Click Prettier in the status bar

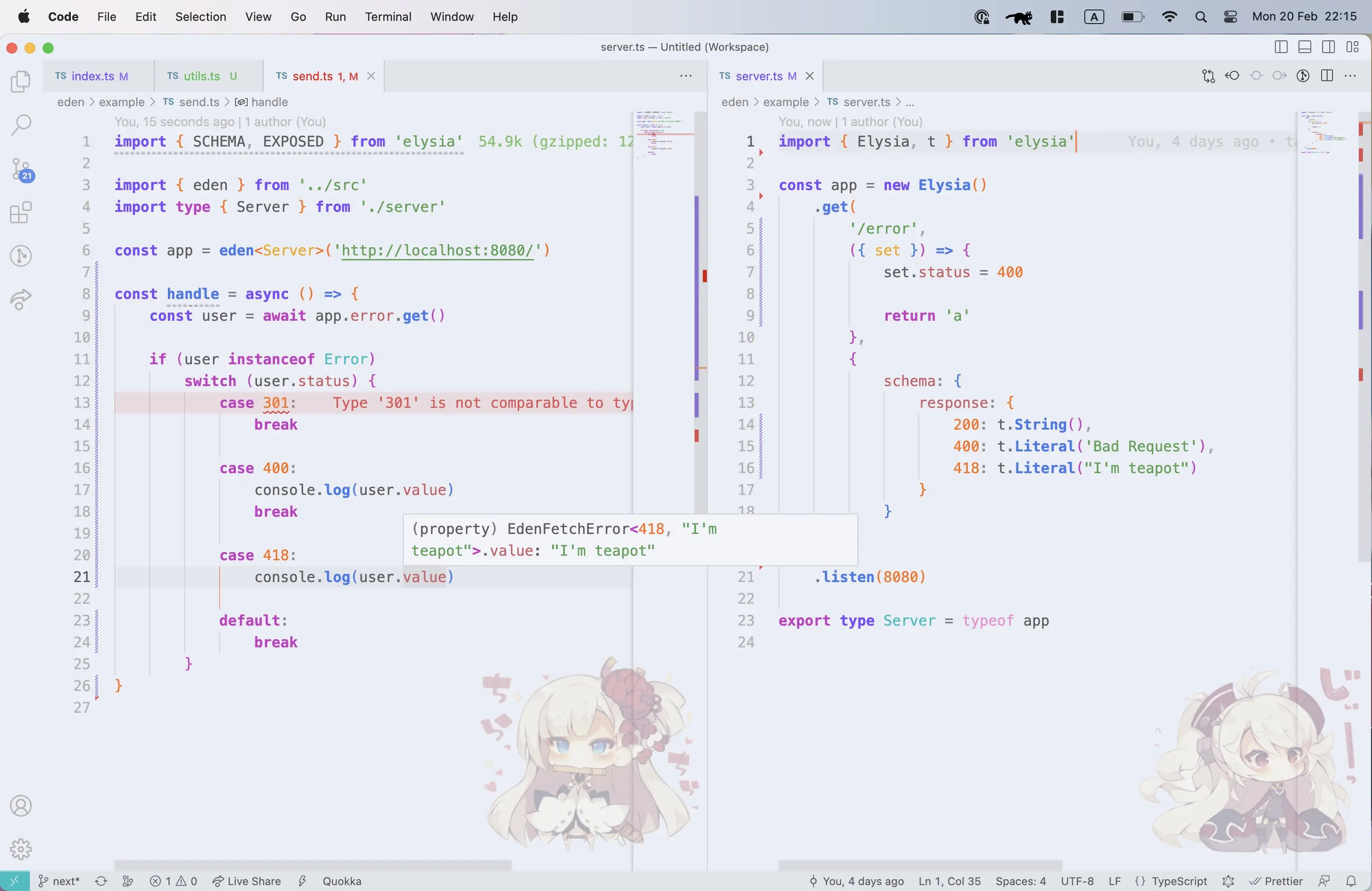tap(1276, 881)
